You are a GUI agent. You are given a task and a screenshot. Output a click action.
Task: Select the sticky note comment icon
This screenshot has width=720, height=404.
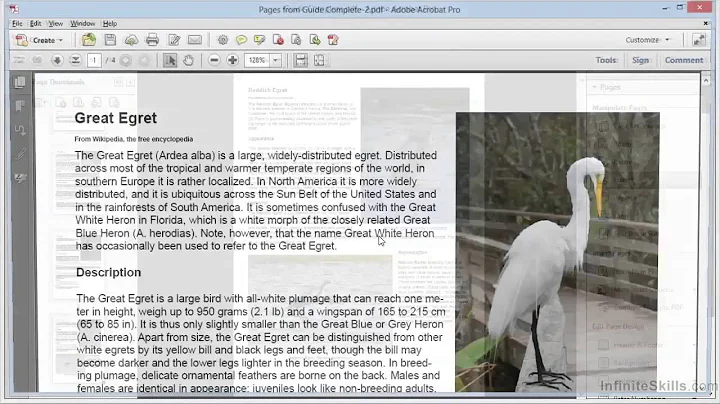pos(241,40)
